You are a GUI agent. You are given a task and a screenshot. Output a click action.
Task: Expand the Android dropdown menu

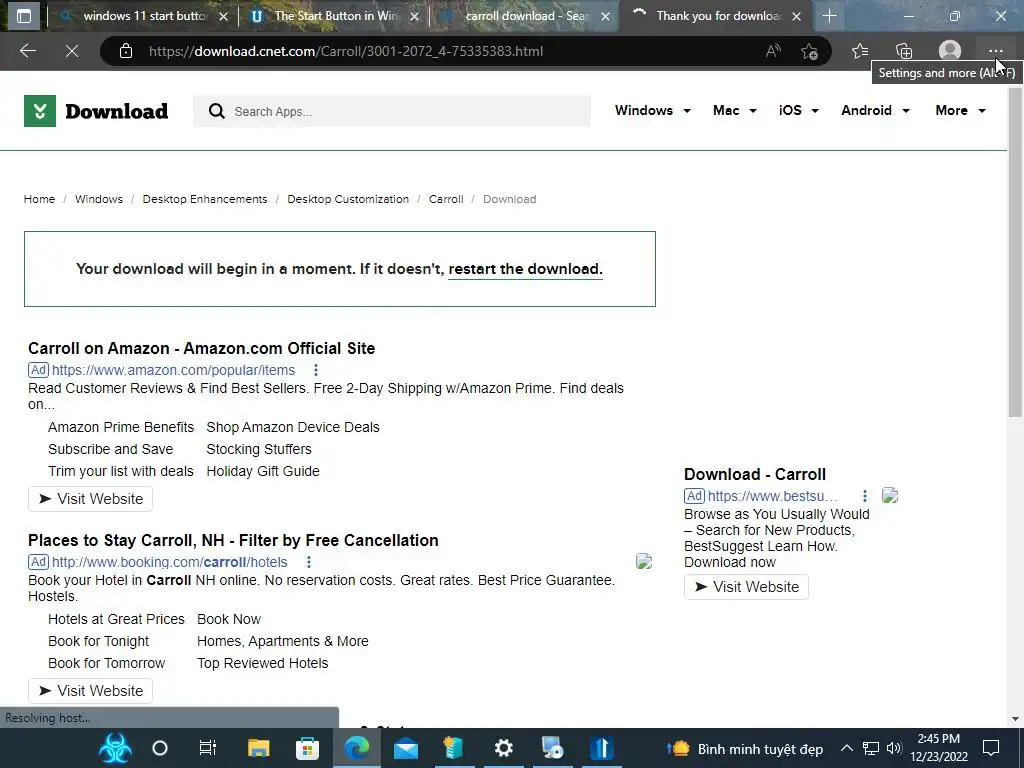875,110
